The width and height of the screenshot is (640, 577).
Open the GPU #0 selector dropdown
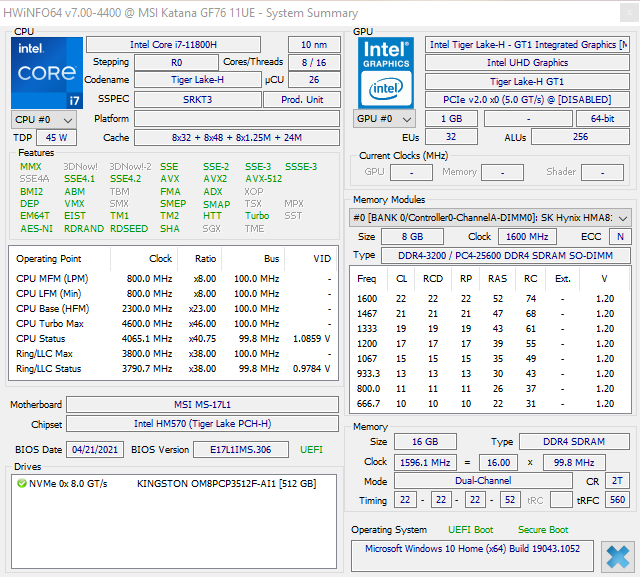384,119
